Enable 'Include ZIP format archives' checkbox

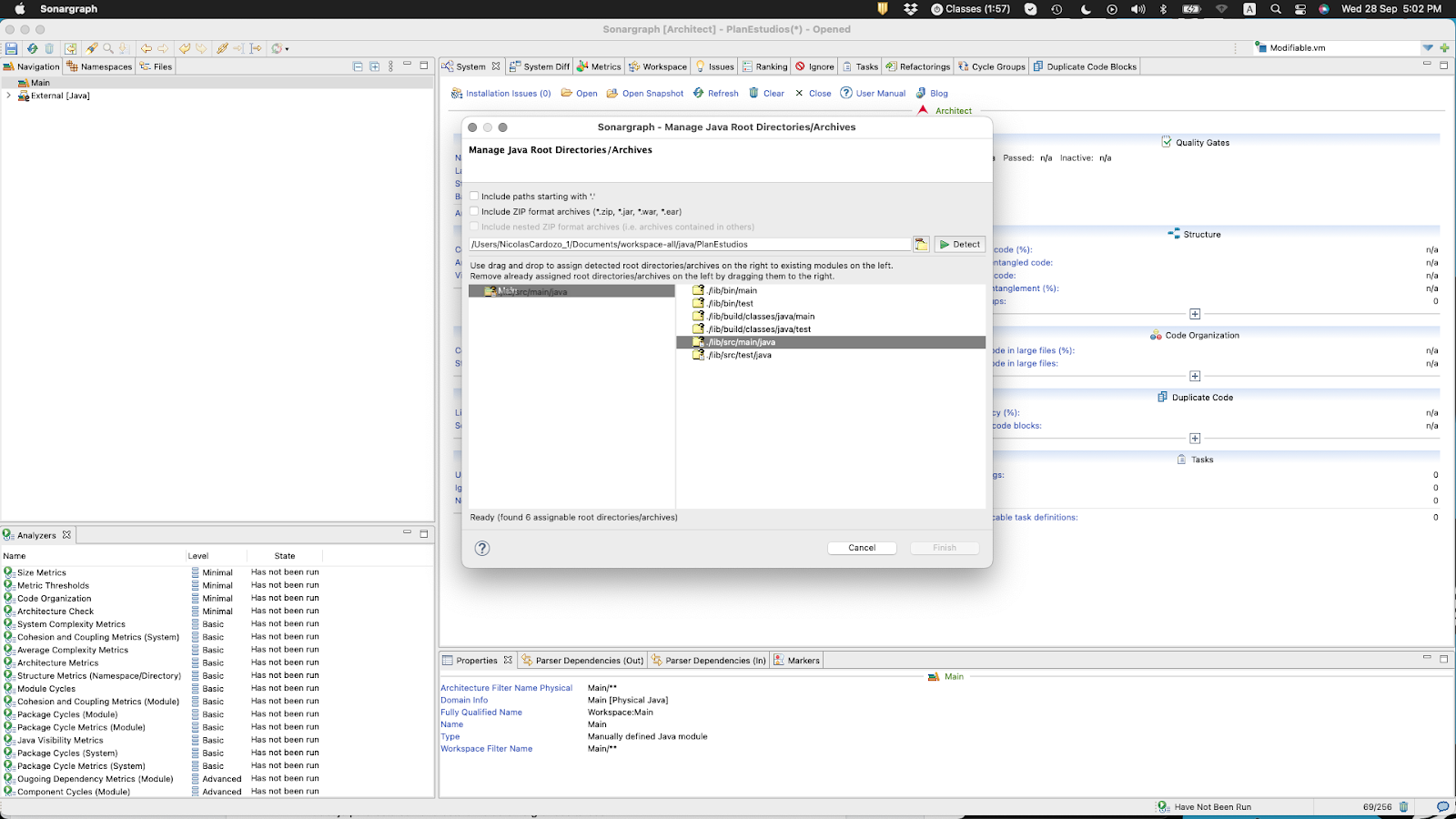point(474,211)
